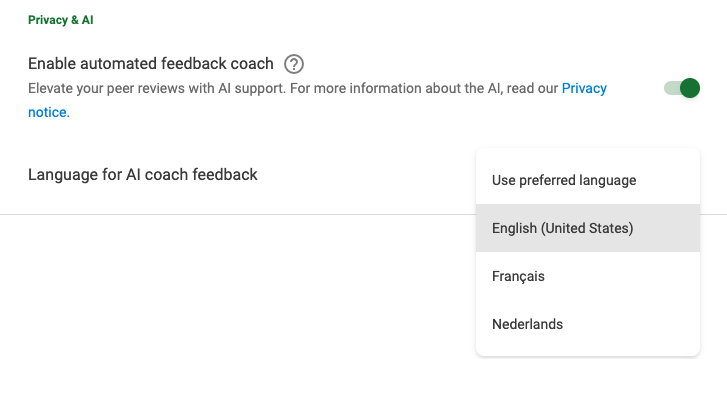Set AI coach feedback to Dutch
The image size is (727, 411).
[x=588, y=324]
